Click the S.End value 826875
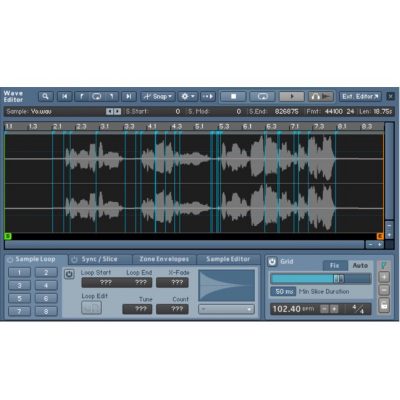Viewport: 400px width, 400px height. pos(286,112)
